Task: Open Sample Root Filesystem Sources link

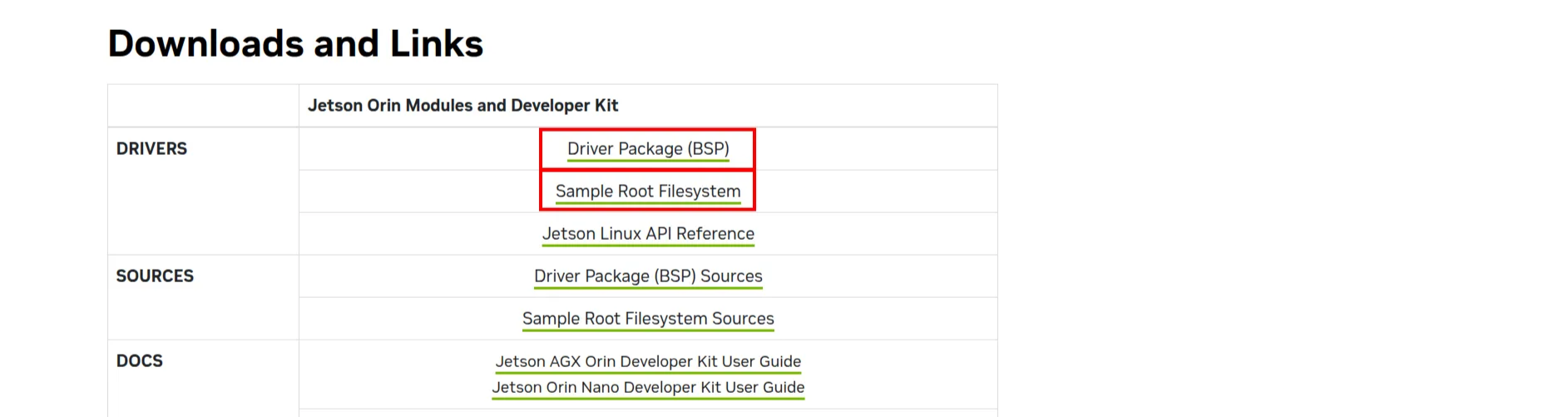Action: (x=648, y=319)
